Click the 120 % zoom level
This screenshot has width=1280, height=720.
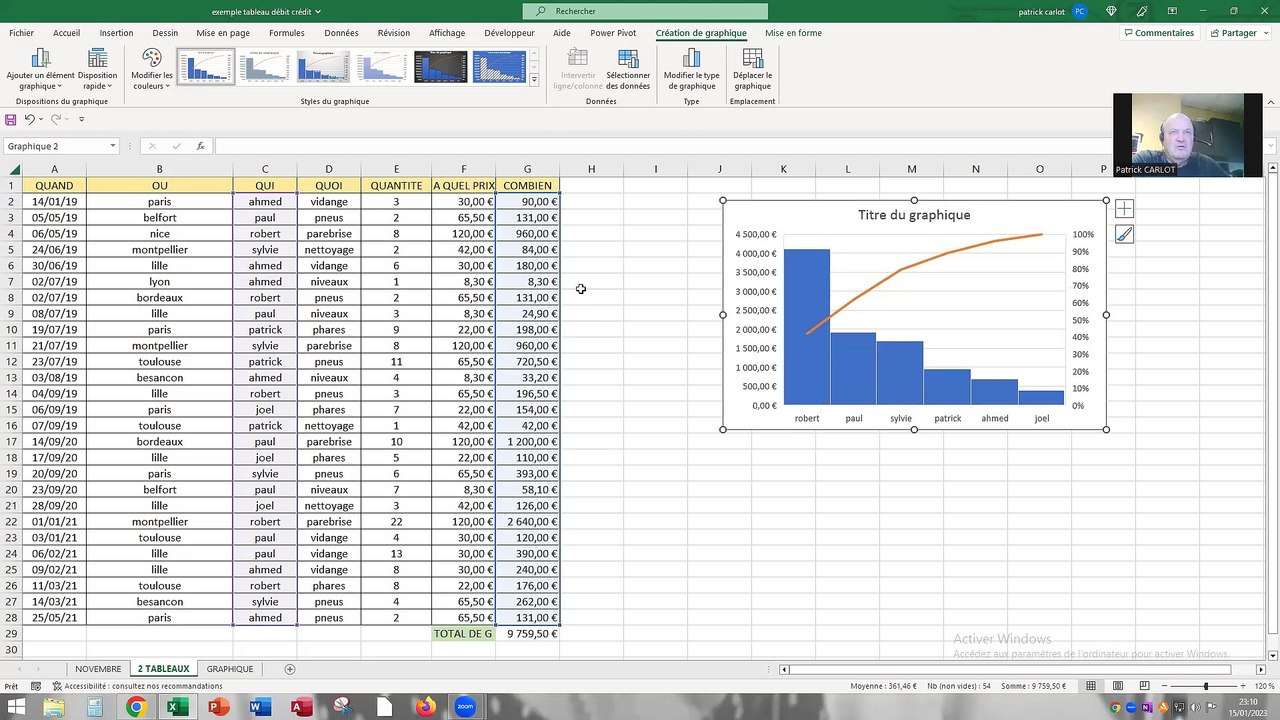coord(1264,686)
